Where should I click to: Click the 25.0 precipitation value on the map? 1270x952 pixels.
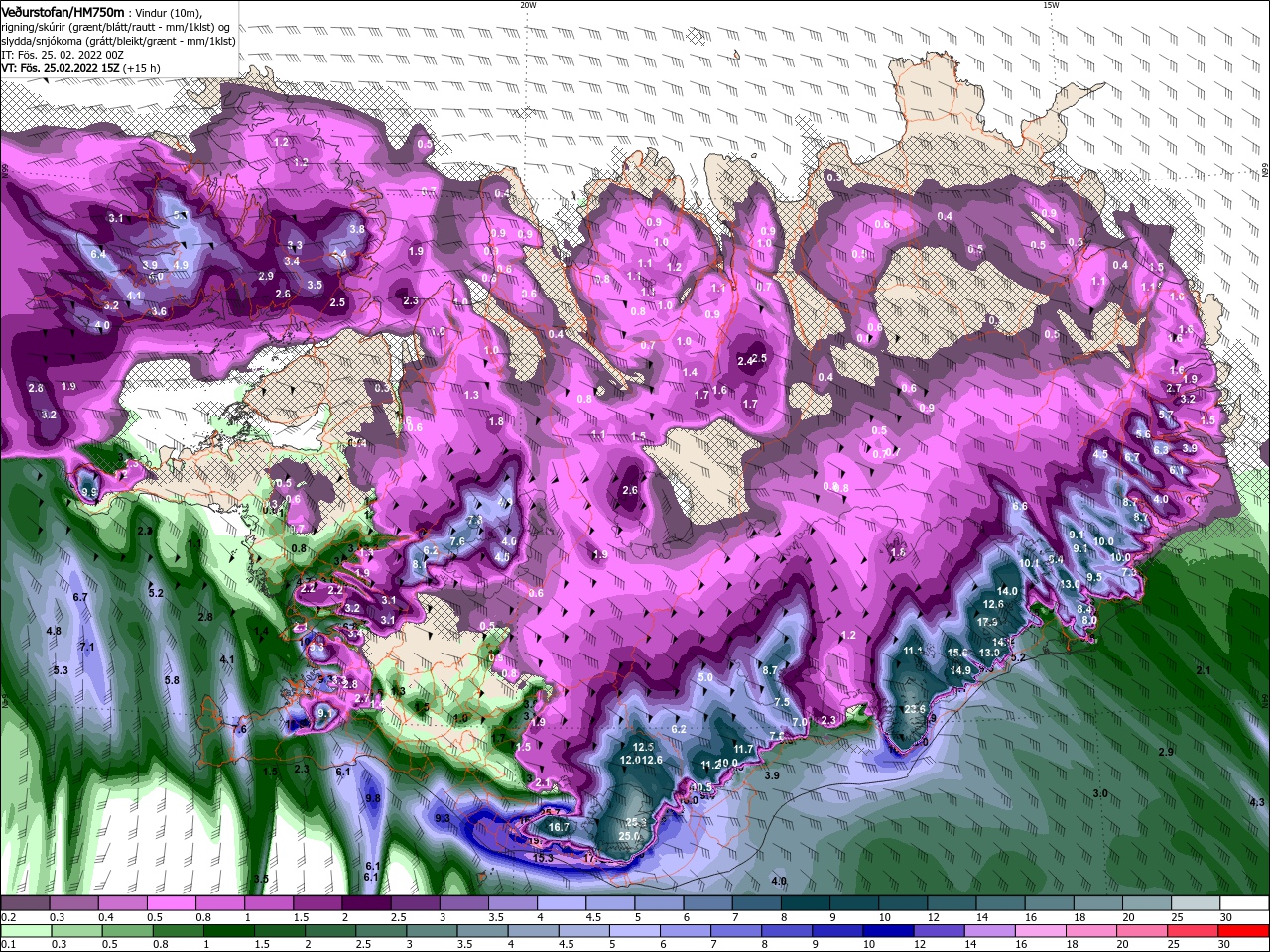629,836
